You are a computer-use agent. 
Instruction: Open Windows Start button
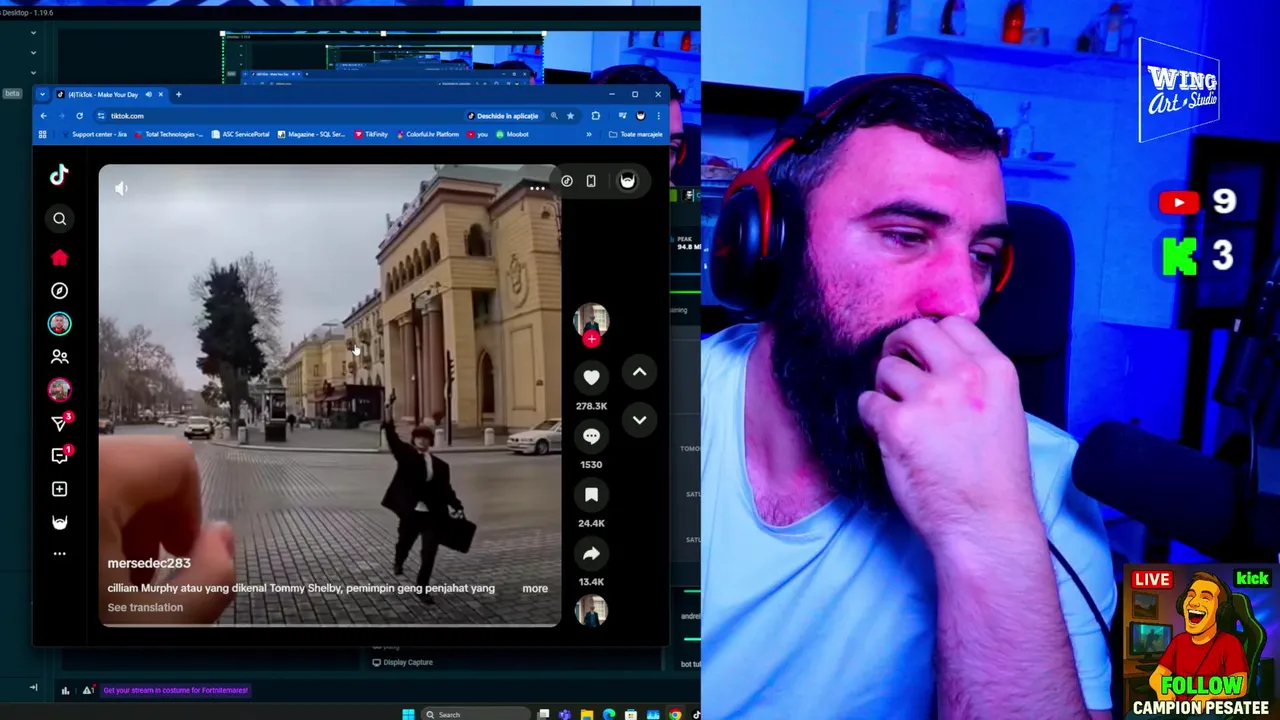408,713
